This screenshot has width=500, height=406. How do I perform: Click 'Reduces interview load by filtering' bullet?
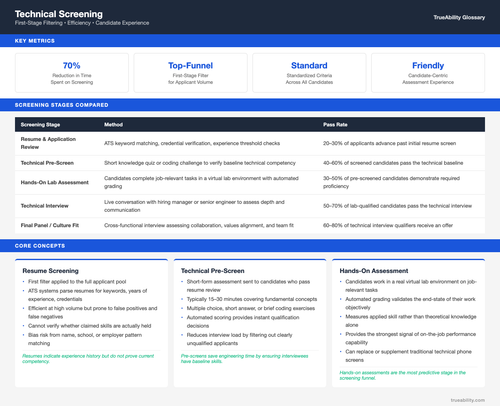239,339
